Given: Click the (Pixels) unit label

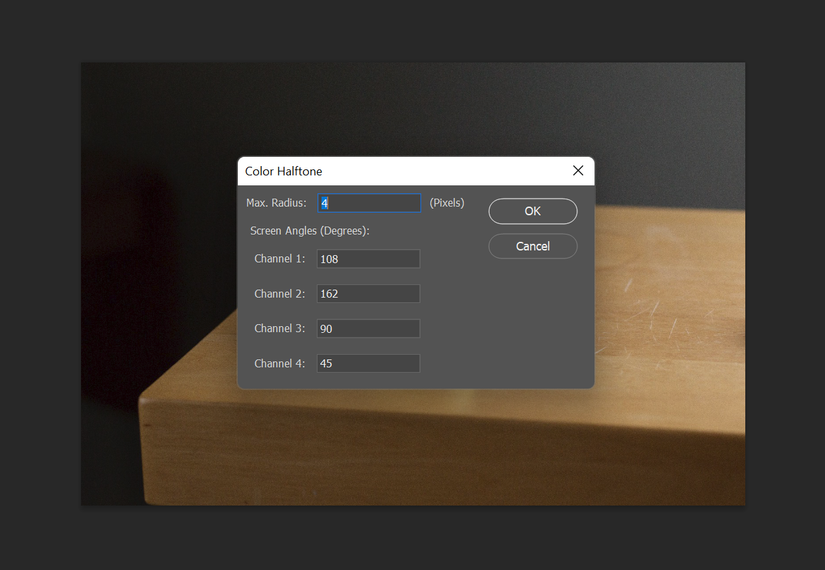Looking at the screenshot, I should (447, 203).
